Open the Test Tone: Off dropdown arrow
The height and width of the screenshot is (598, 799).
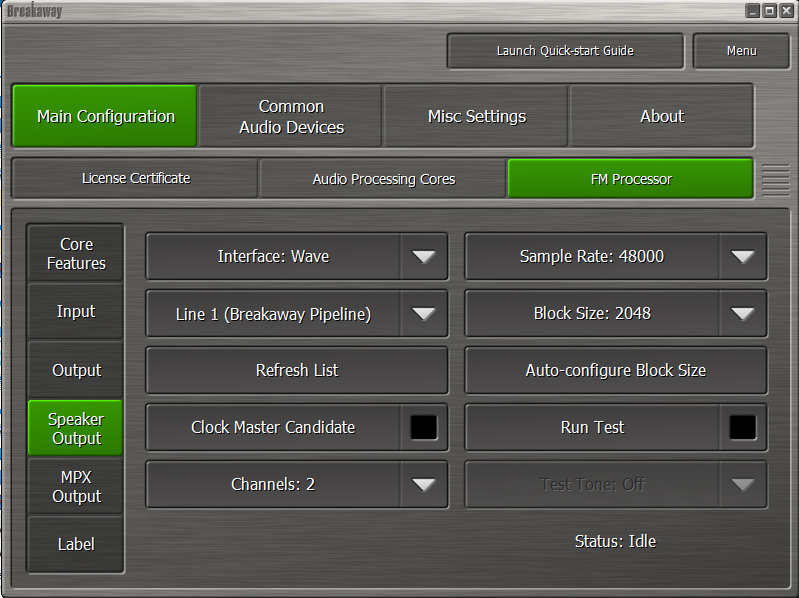tap(742, 484)
